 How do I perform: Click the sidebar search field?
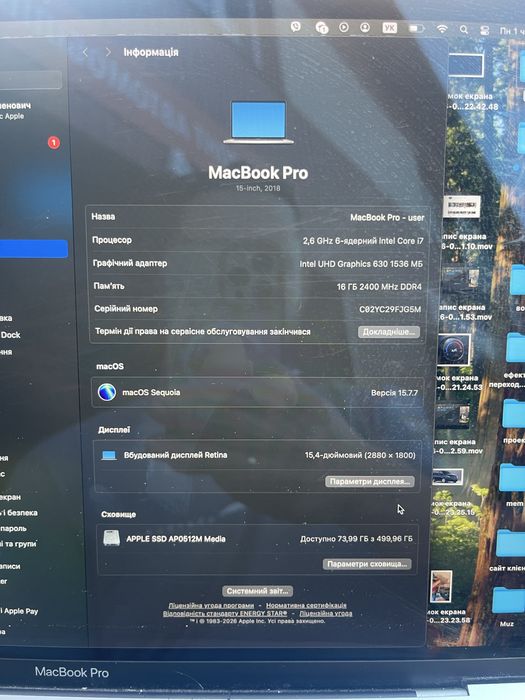(30, 80)
